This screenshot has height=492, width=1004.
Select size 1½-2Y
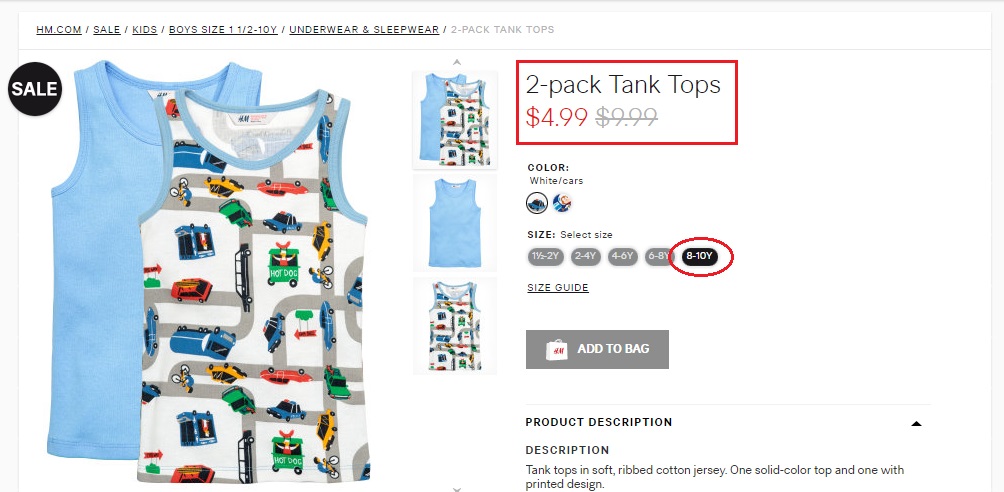coord(545,256)
